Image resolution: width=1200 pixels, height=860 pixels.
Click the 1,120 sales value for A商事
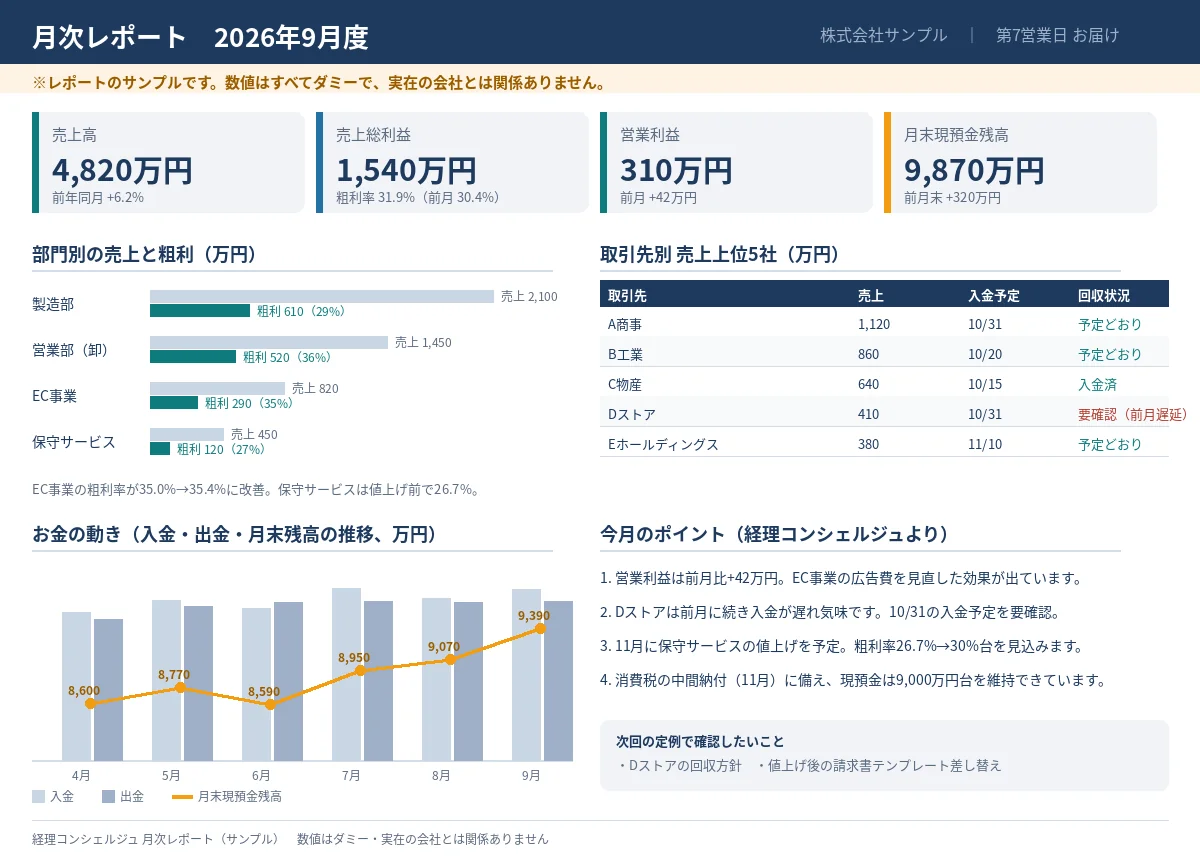coord(874,324)
